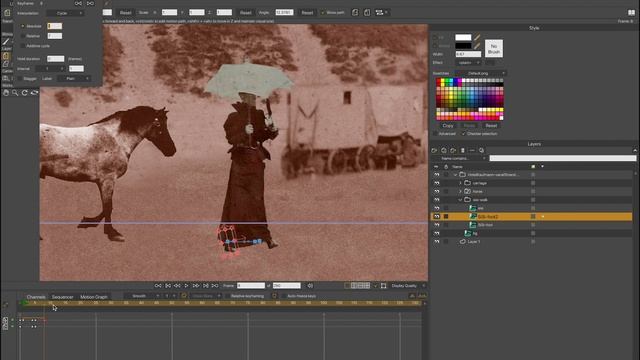Viewport: 640px width, 360px height.
Task: Click the fill color picker eyedropper
Action: point(477,38)
